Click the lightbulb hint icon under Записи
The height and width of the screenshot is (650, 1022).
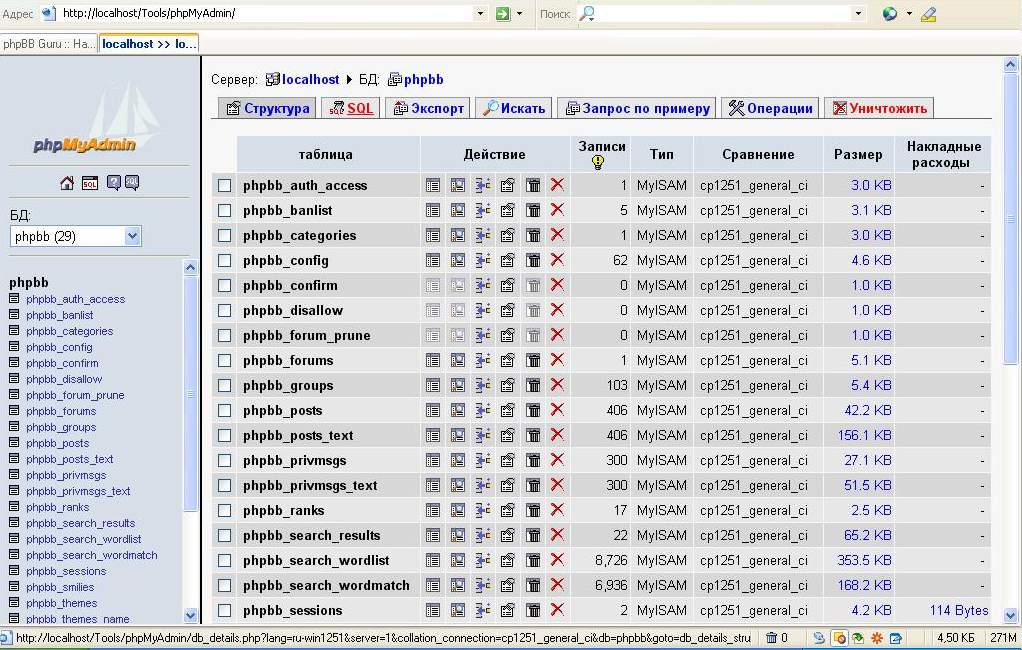(598, 162)
